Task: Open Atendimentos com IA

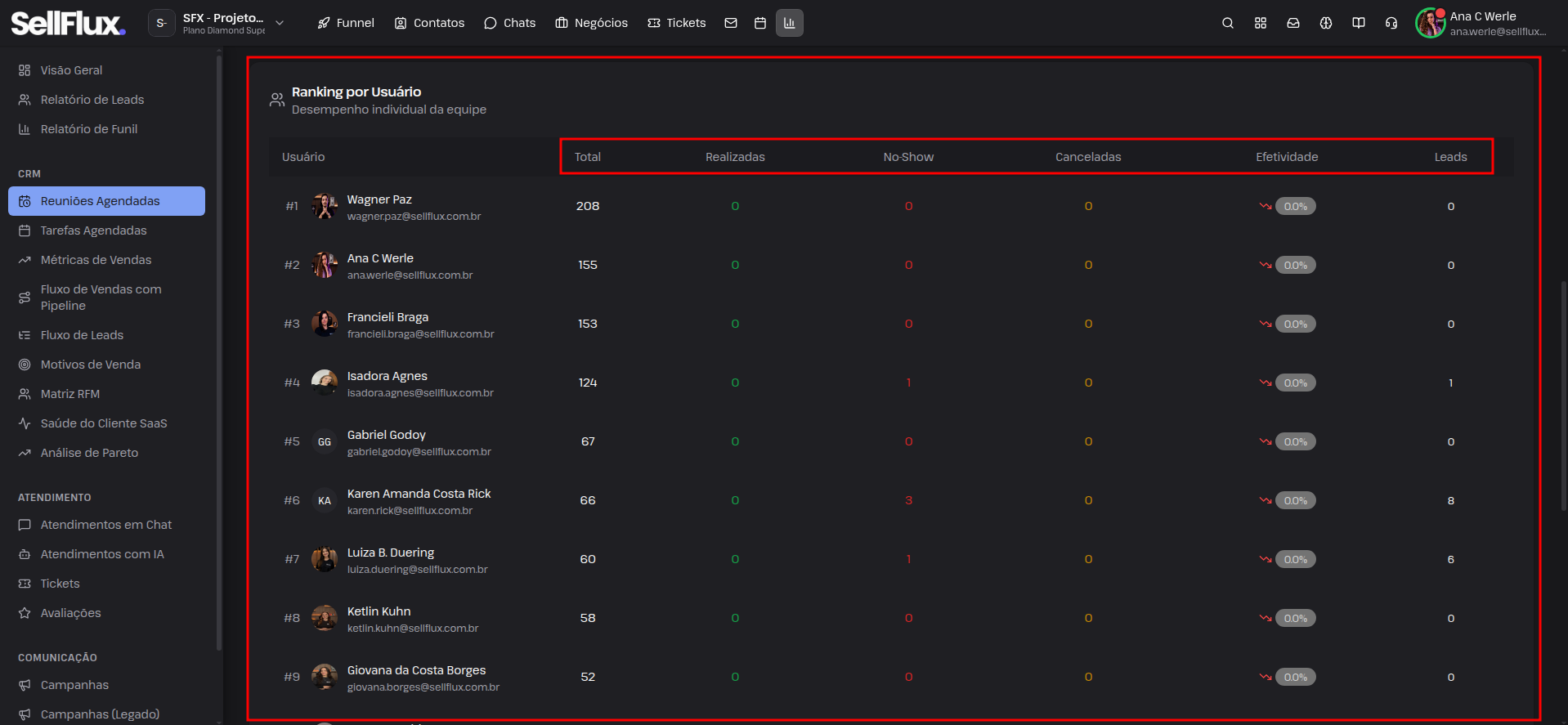Action: click(106, 554)
